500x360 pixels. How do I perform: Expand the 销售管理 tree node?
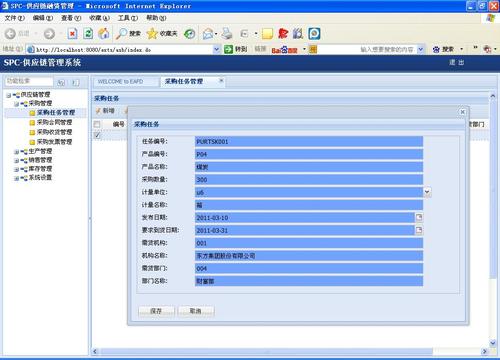16,161
